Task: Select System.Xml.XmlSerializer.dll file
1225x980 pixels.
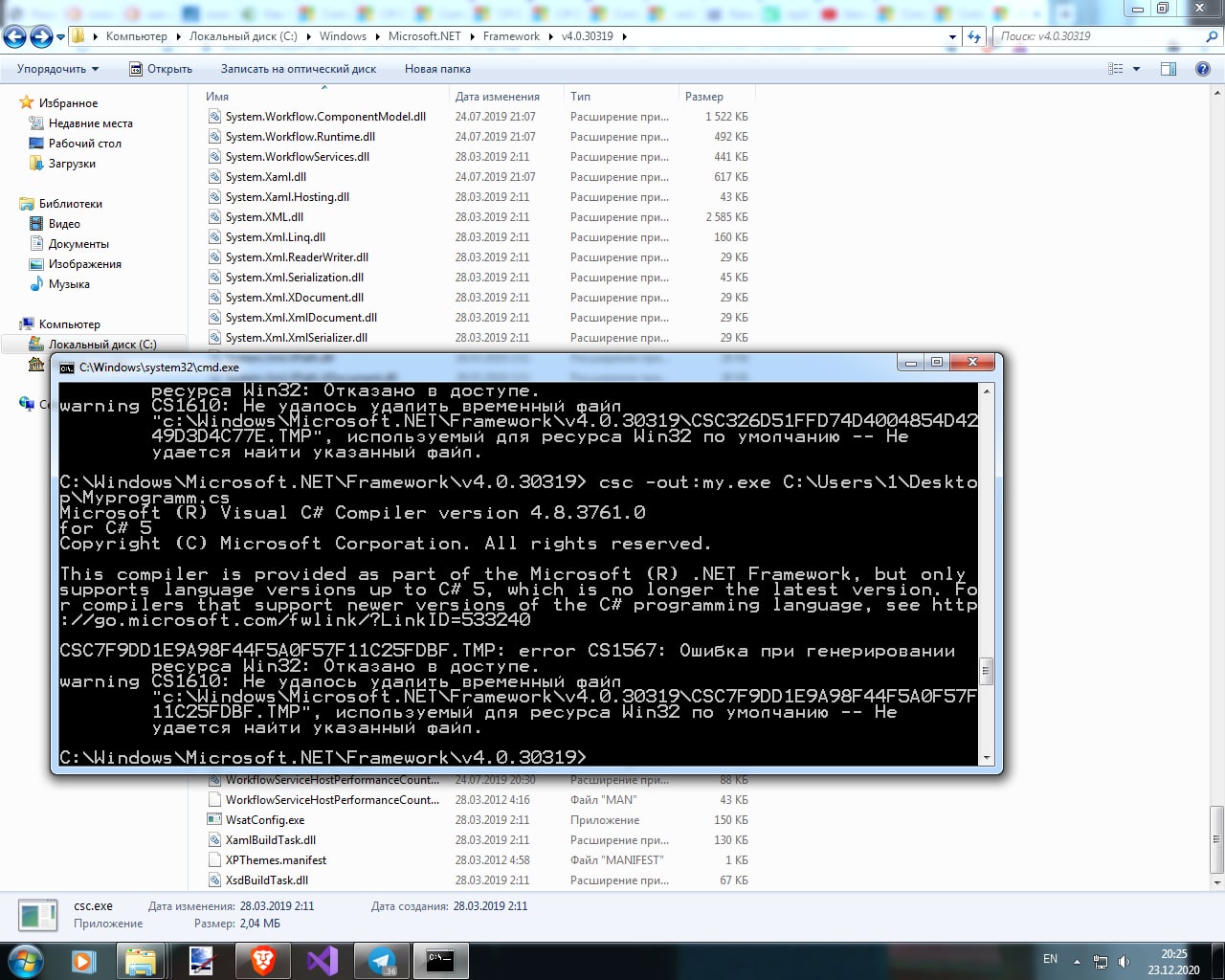Action: click(297, 338)
